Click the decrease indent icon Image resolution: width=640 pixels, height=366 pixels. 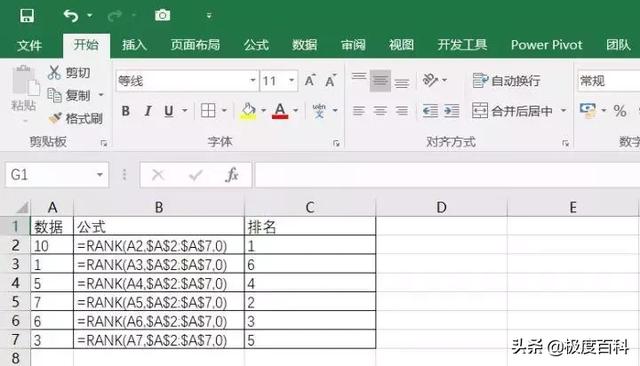tap(430, 111)
